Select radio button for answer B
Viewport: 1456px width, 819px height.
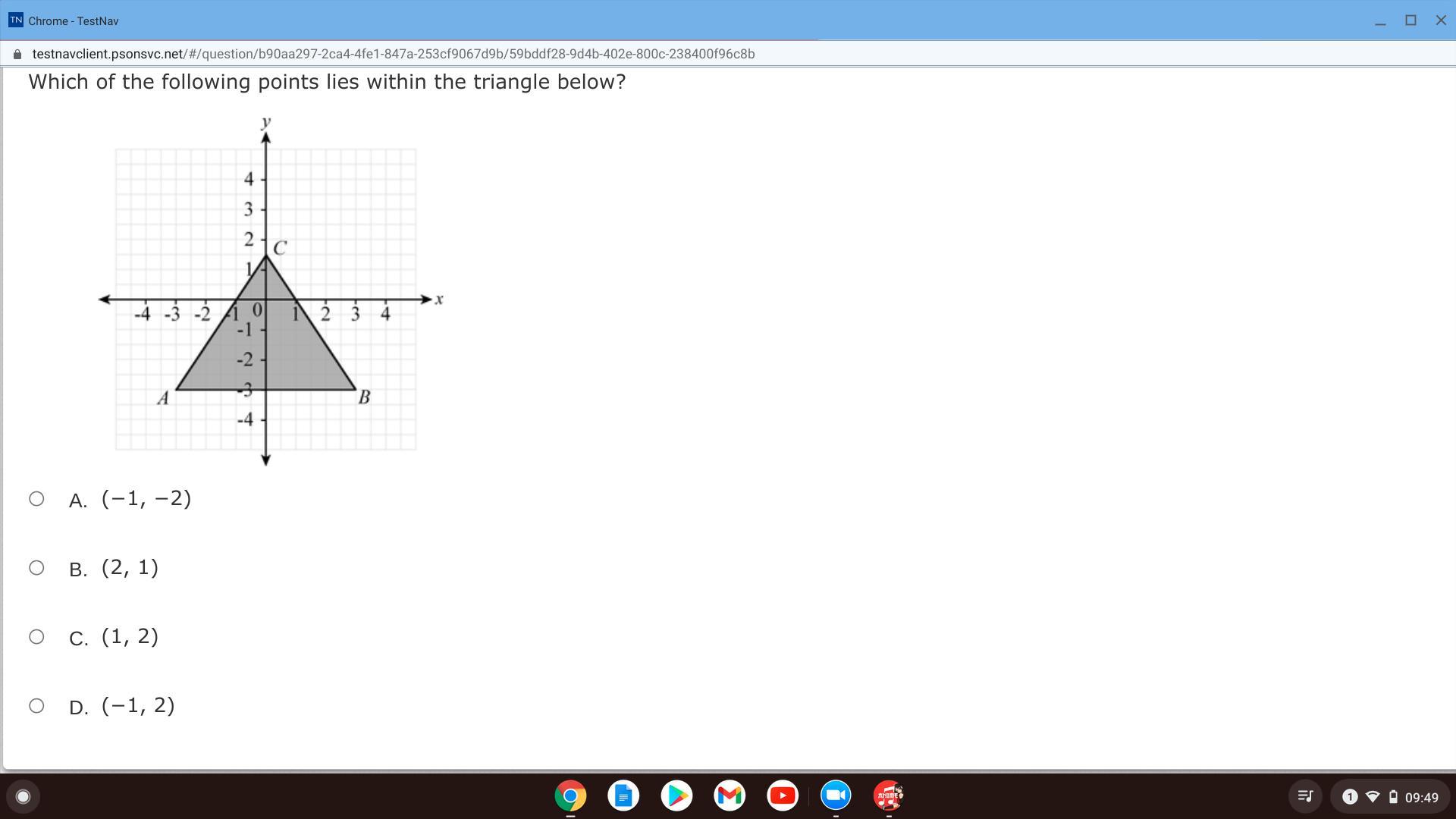(x=36, y=568)
